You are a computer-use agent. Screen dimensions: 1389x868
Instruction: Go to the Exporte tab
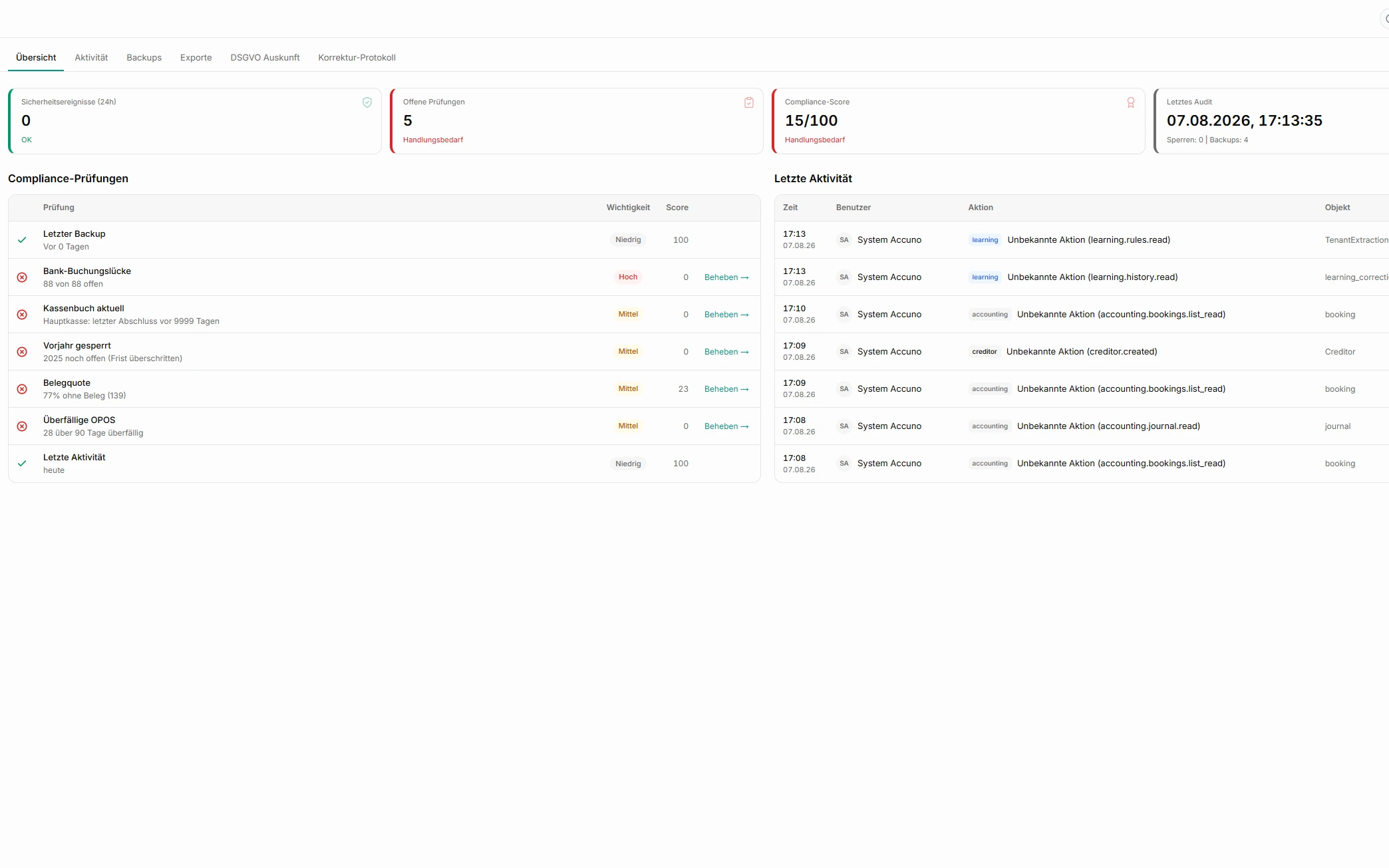point(196,57)
